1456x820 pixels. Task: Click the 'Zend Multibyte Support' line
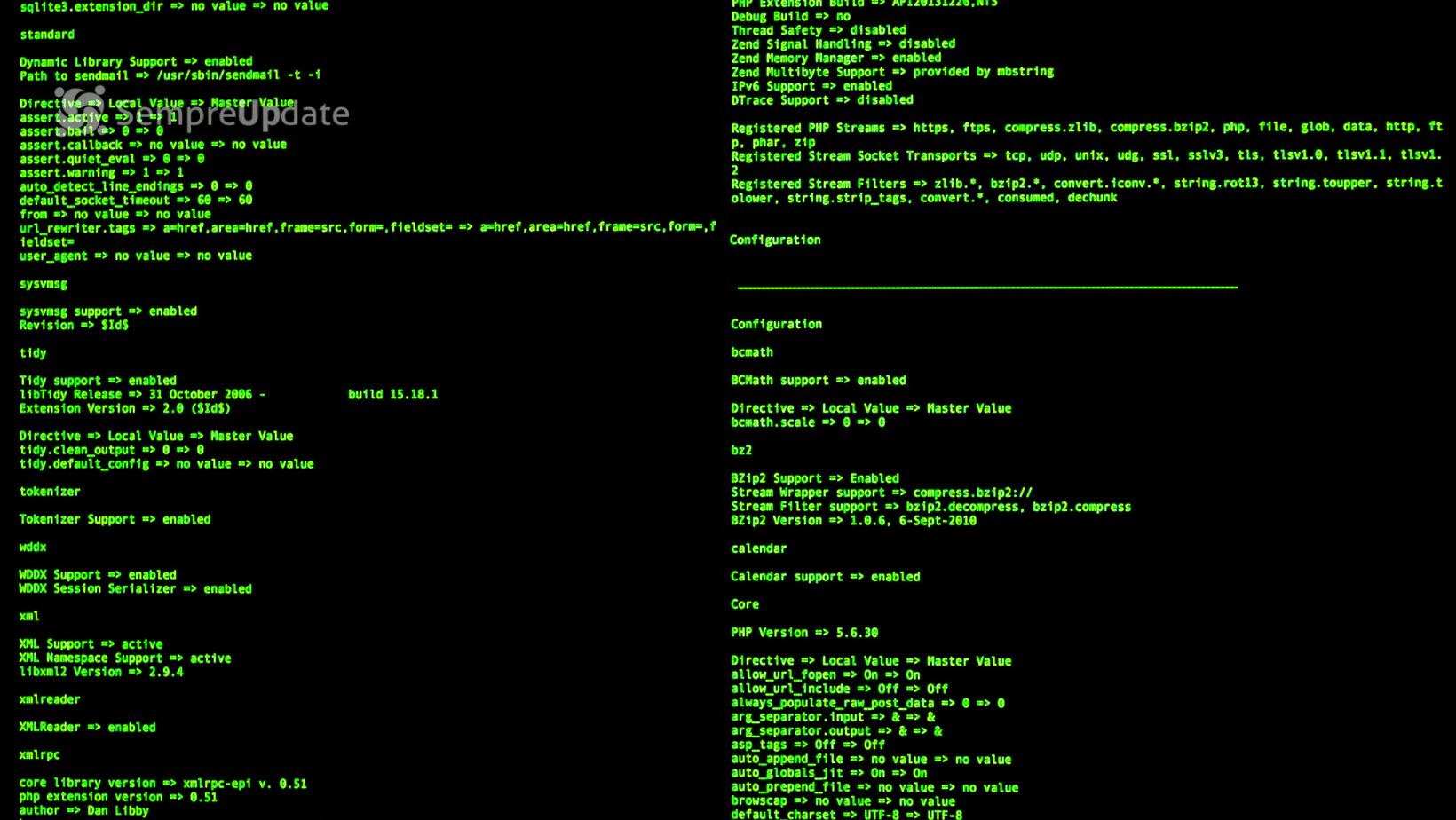(x=892, y=72)
